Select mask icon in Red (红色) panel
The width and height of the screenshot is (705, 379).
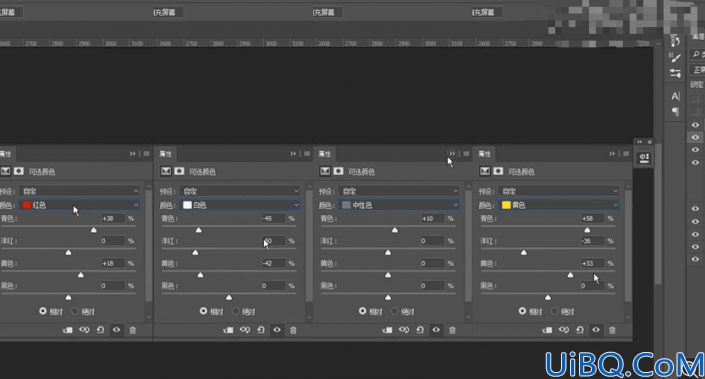[19, 171]
